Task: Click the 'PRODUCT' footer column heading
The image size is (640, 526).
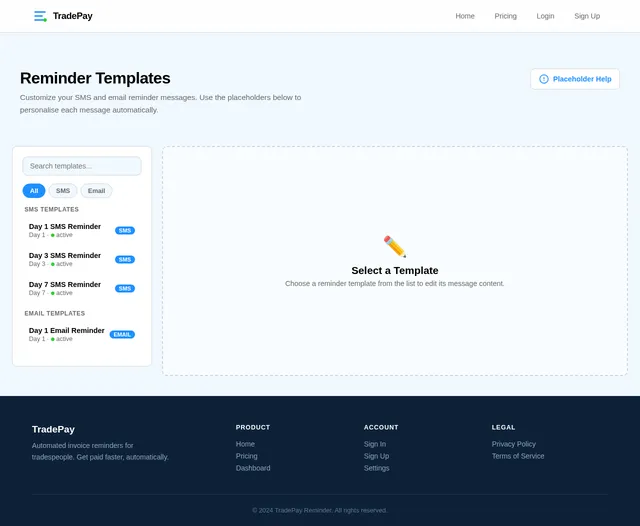Action: click(x=253, y=427)
